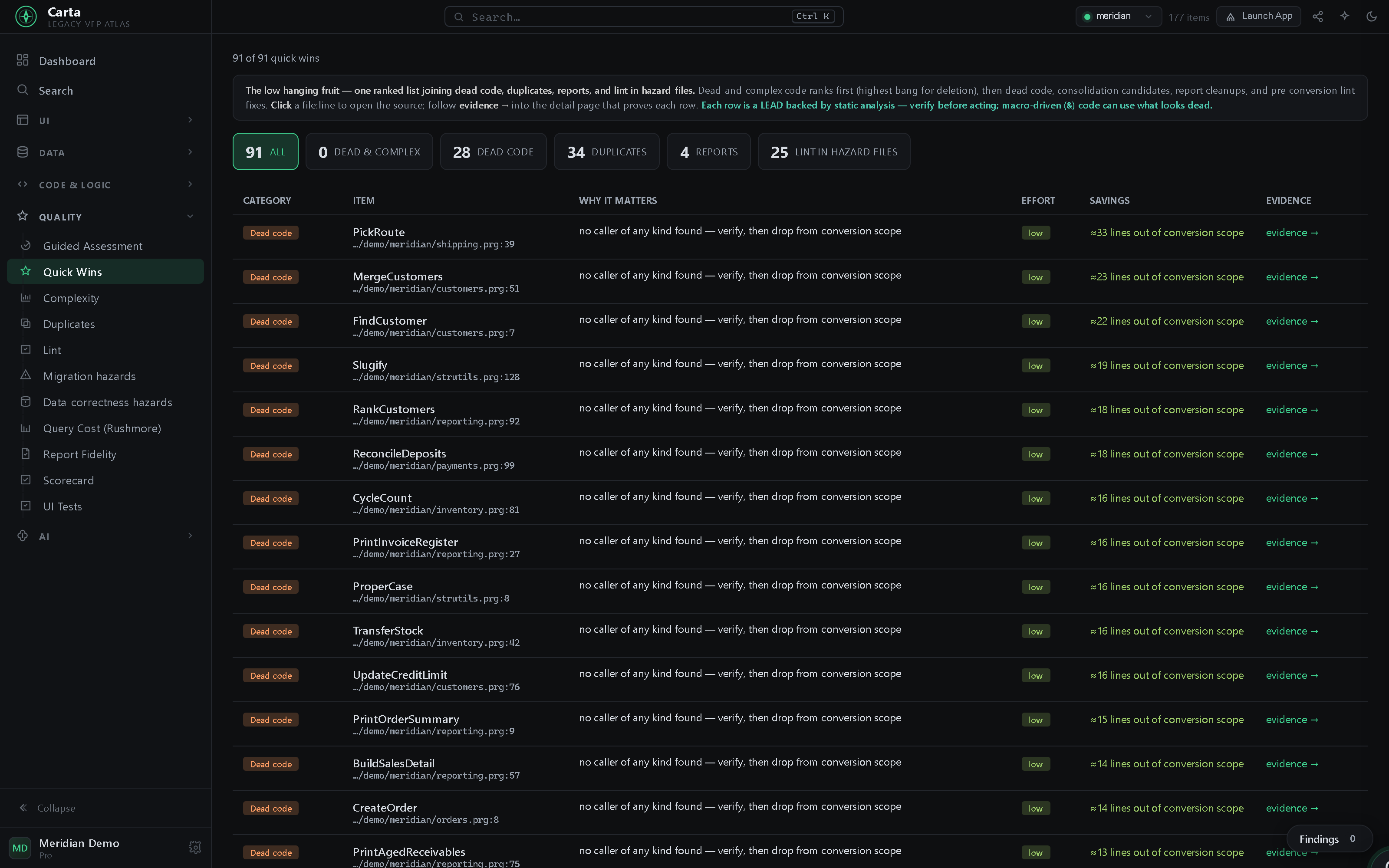Expand the DATA section chevron
Screen dimensions: 1389x868
[x=190, y=152]
